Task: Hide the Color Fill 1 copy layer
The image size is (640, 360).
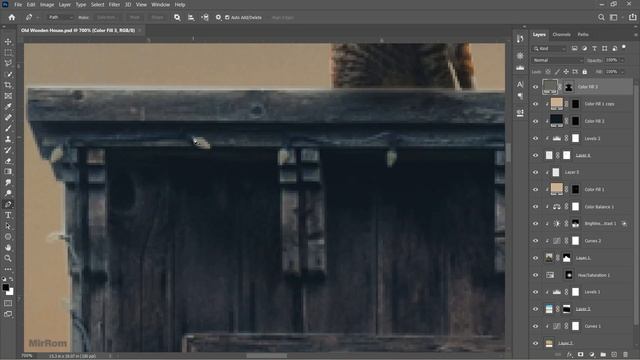Action: [x=535, y=104]
